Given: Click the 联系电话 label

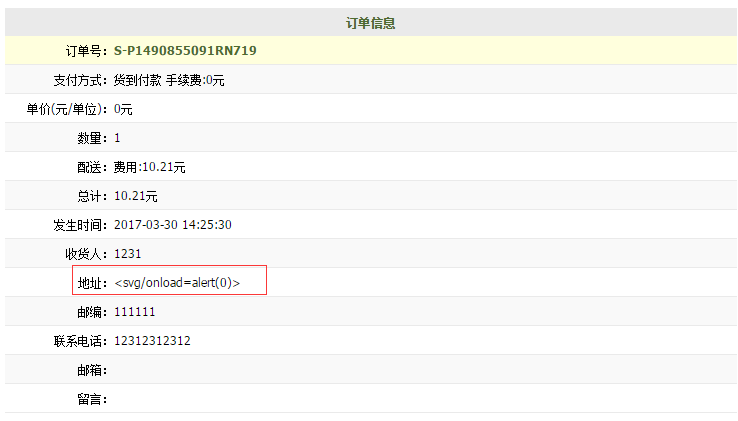Looking at the screenshot, I should coord(80,341).
